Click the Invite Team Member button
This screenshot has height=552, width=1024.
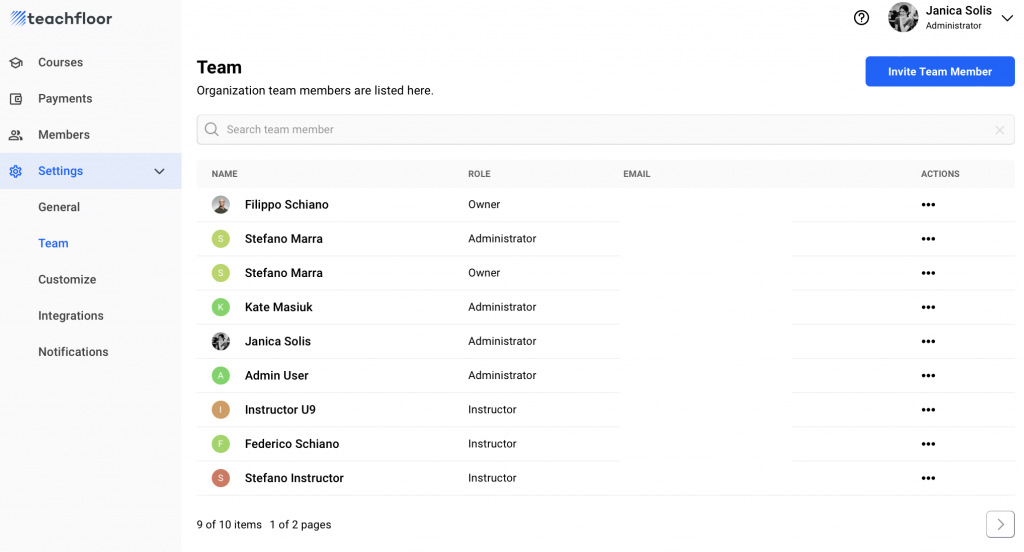point(939,72)
